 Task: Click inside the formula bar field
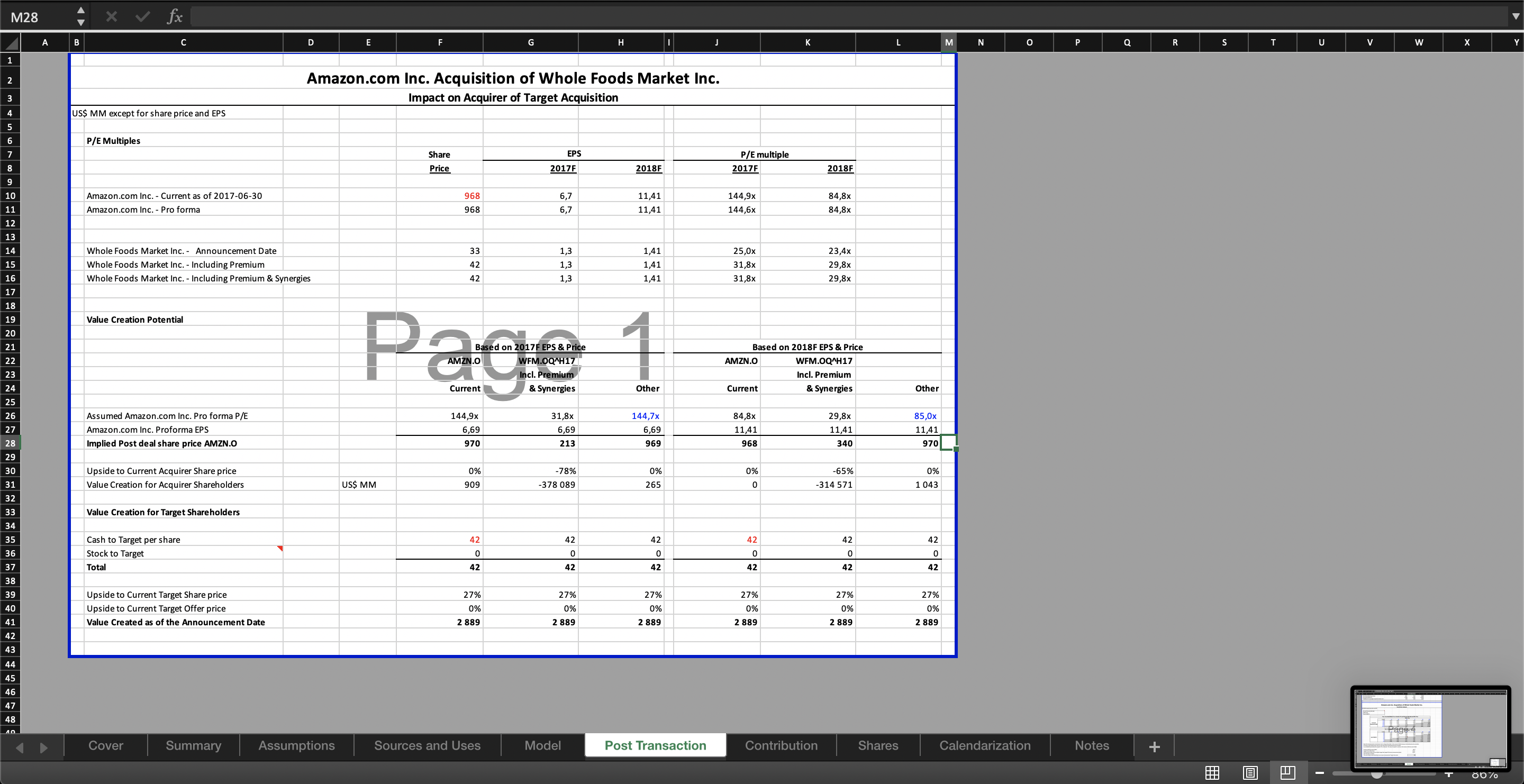pyautogui.click(x=848, y=16)
